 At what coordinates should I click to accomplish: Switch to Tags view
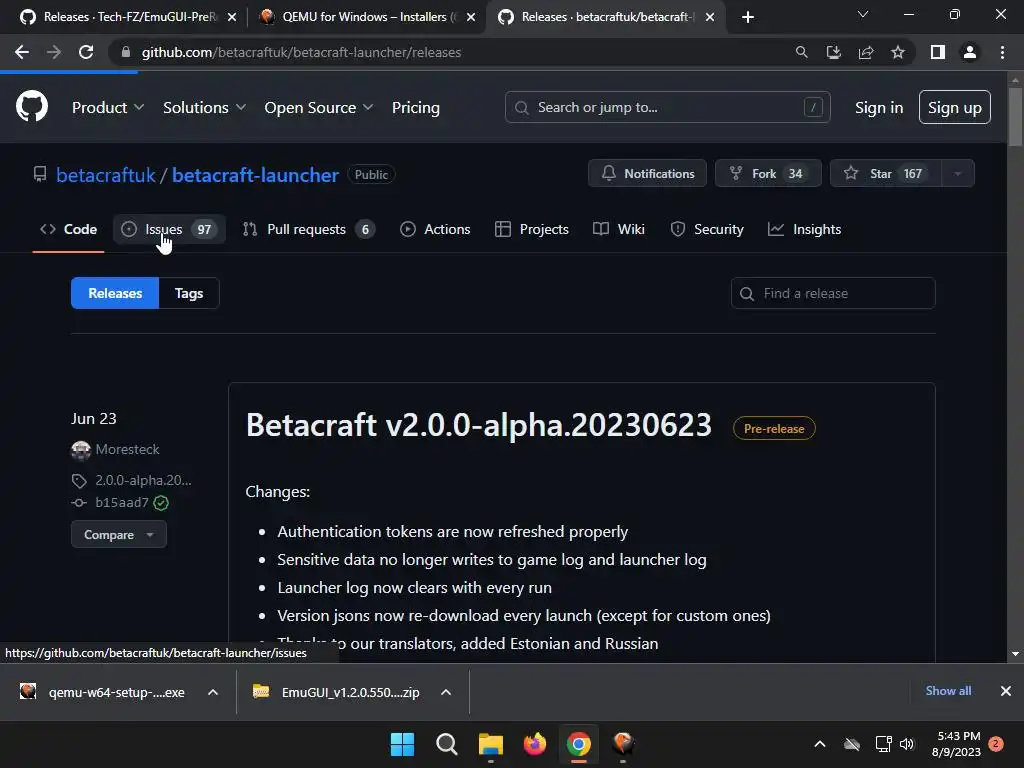pos(189,293)
